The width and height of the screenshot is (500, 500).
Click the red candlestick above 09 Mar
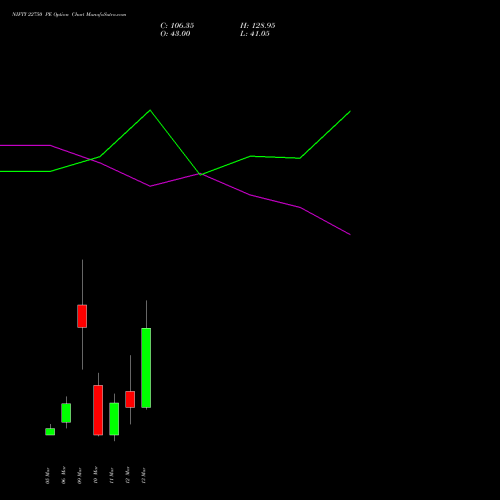82,316
